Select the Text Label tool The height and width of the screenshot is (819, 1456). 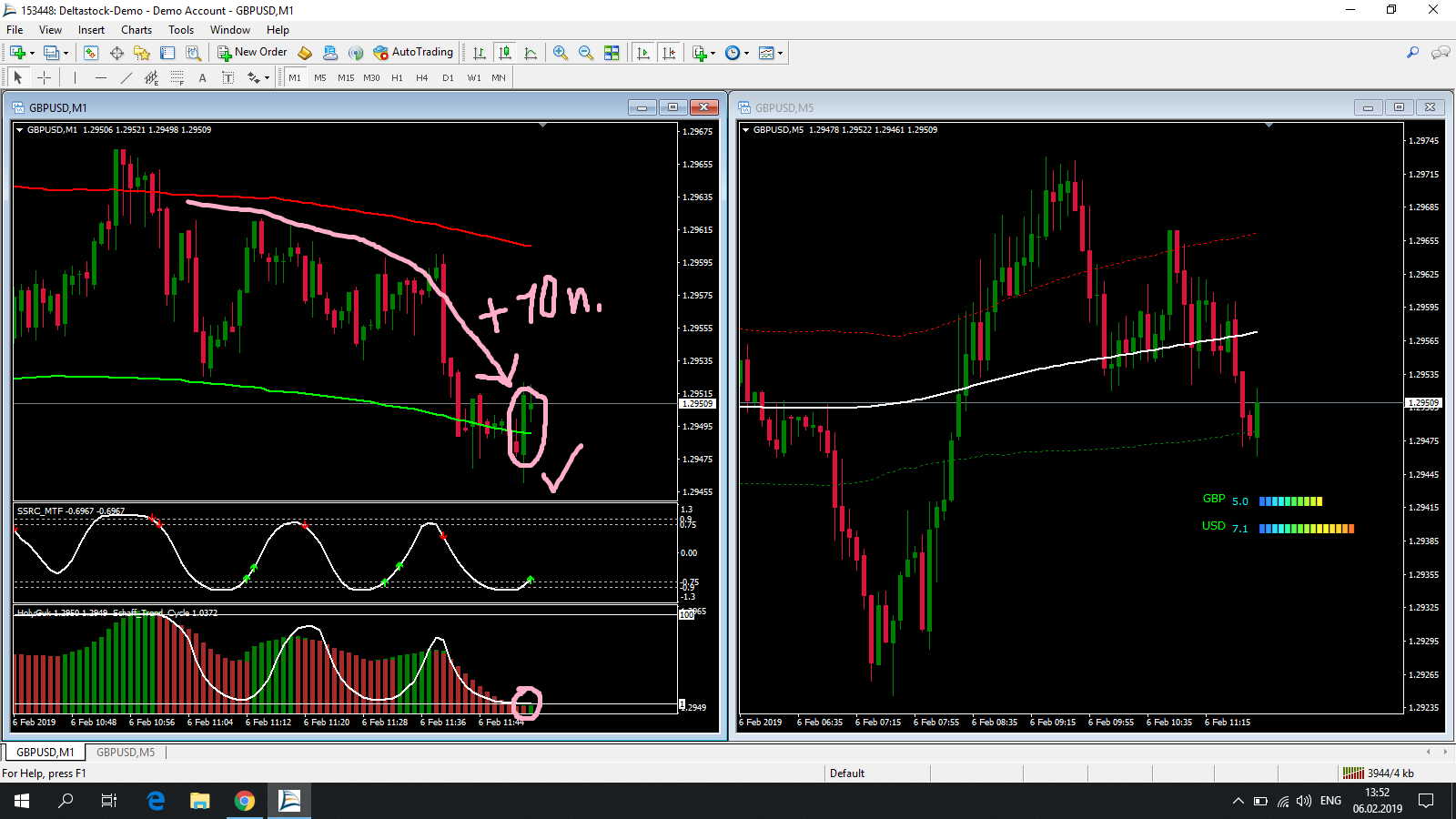click(x=227, y=78)
